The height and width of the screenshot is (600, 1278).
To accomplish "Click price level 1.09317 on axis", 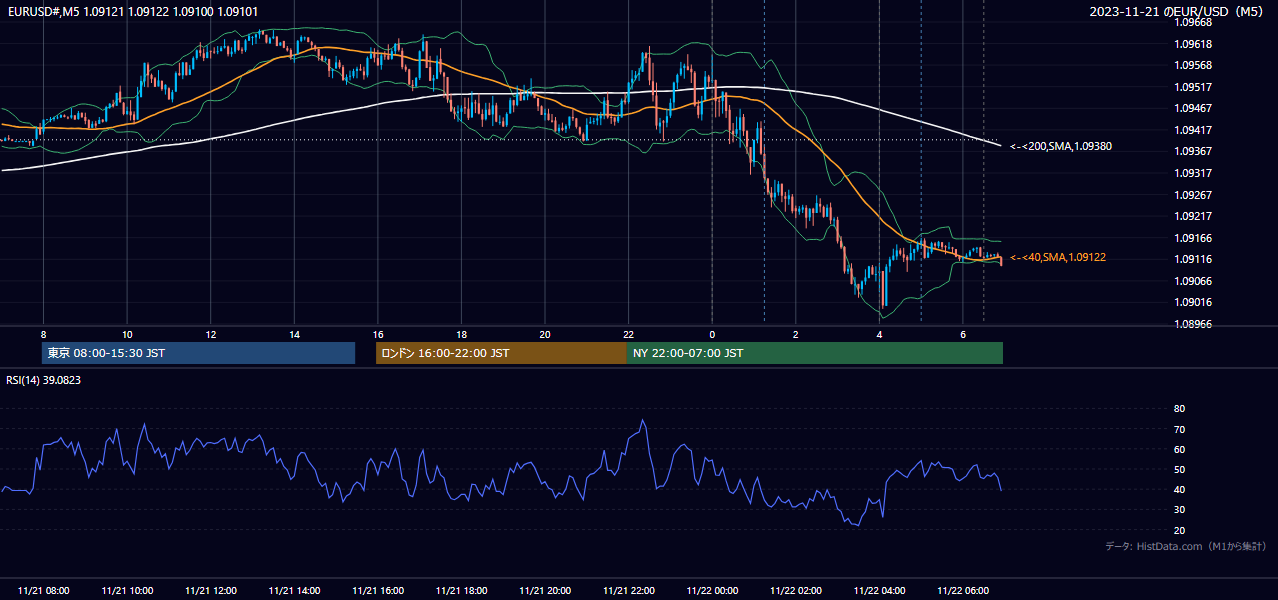I will point(1193,173).
